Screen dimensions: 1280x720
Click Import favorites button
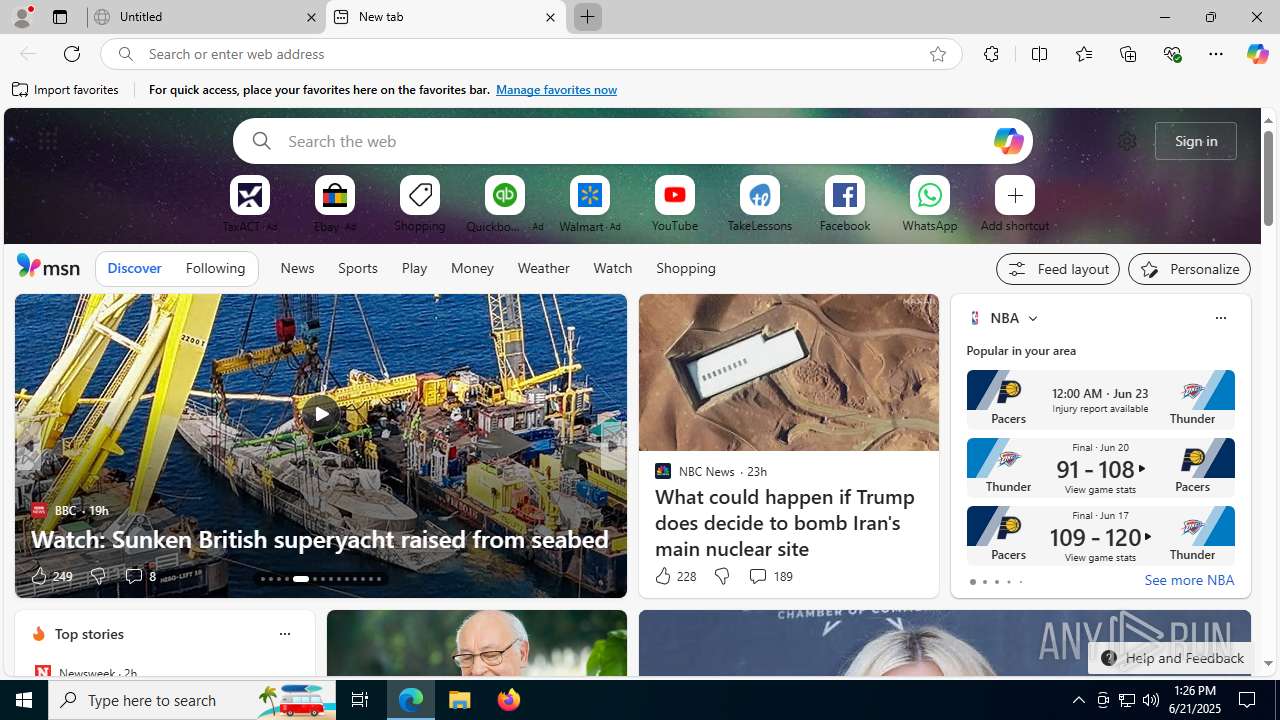coord(65,90)
